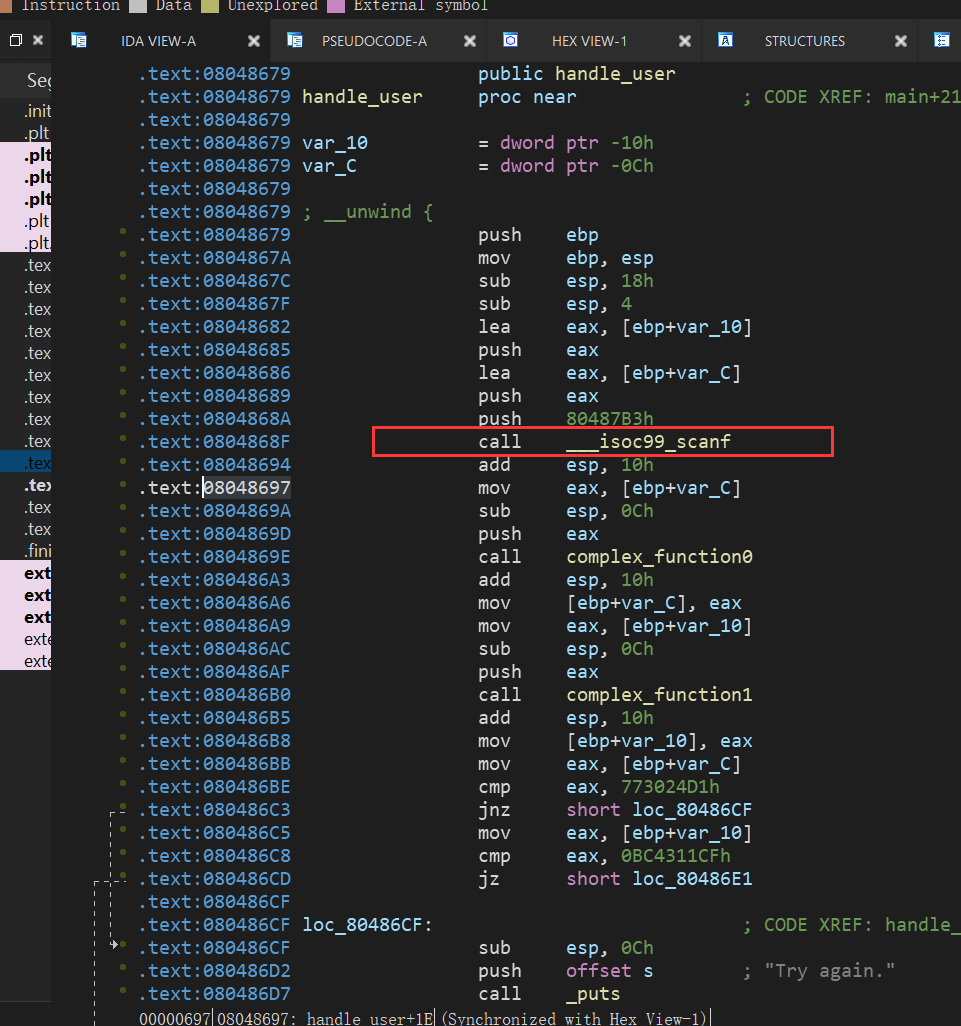Select the .init segment row
The height and width of the screenshot is (1026, 961).
tap(26, 111)
